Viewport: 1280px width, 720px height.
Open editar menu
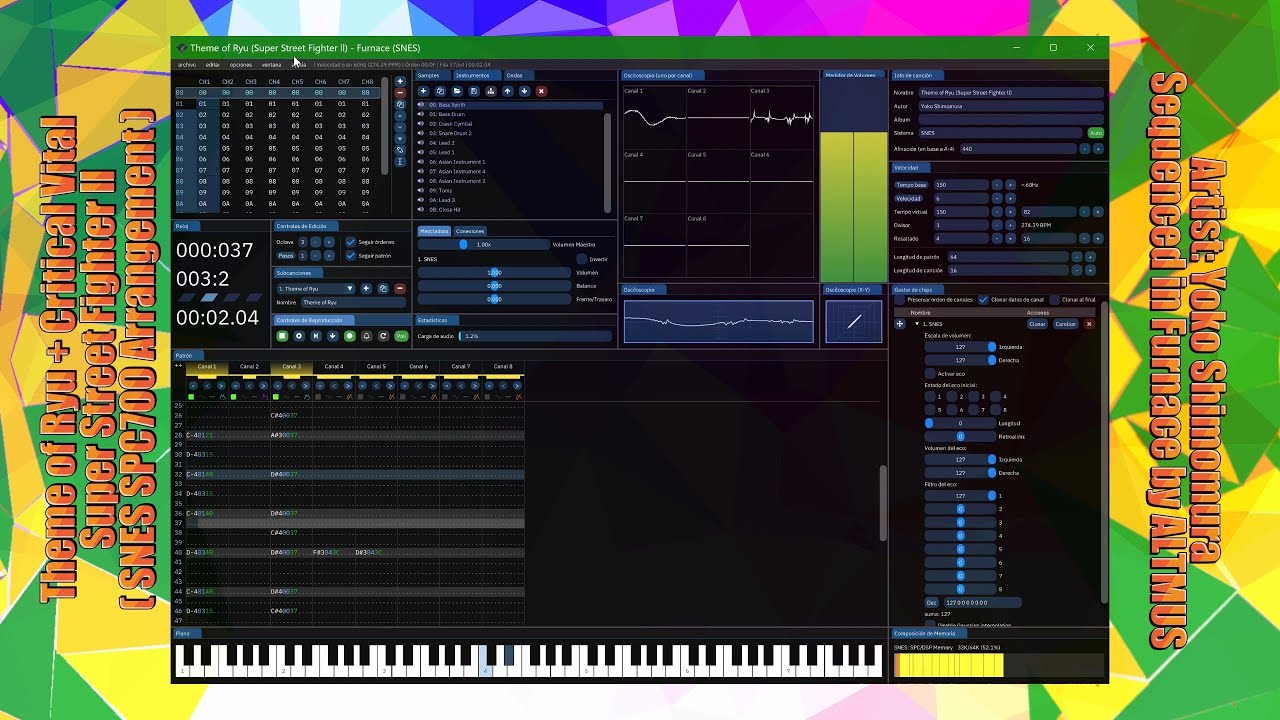[x=213, y=65]
